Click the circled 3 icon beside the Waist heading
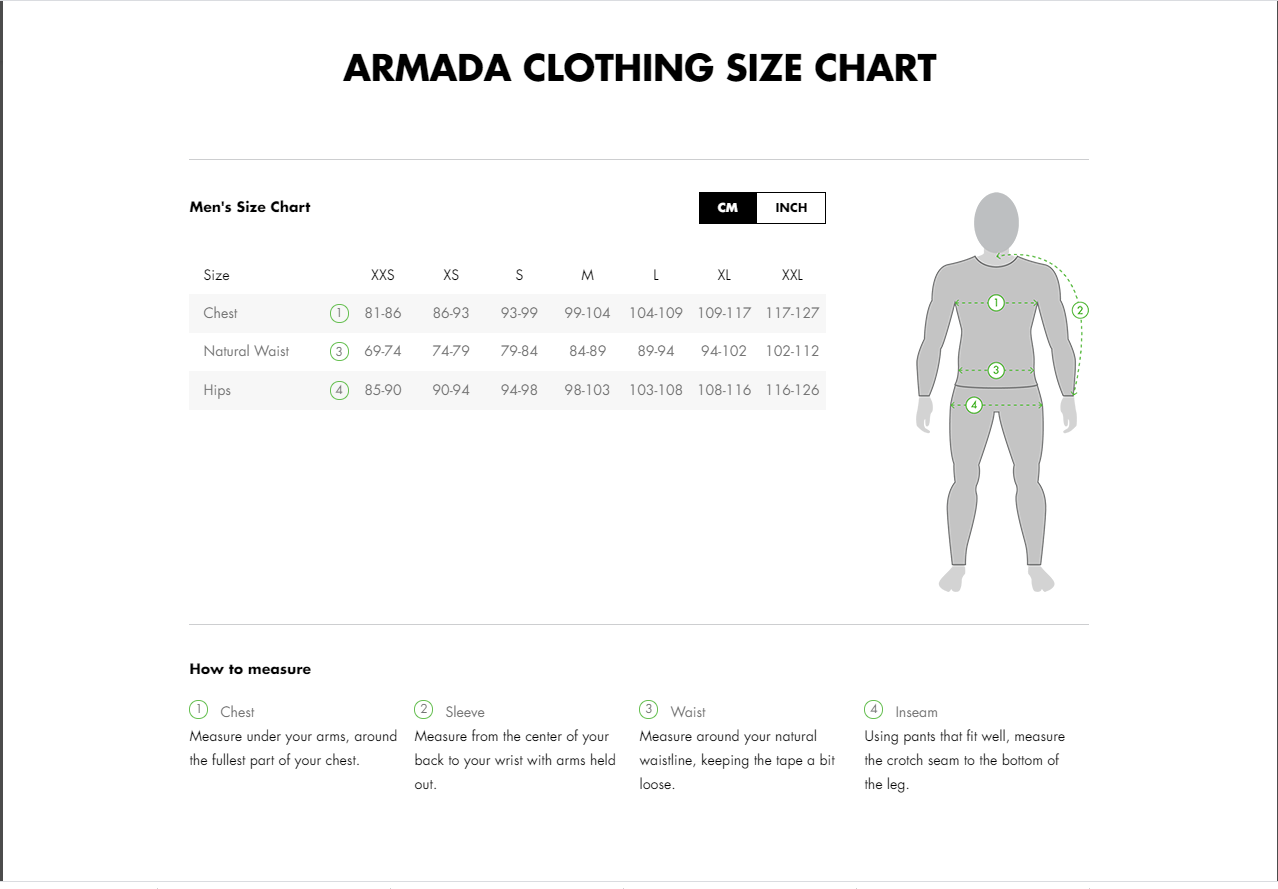The height and width of the screenshot is (889, 1278). [x=648, y=710]
